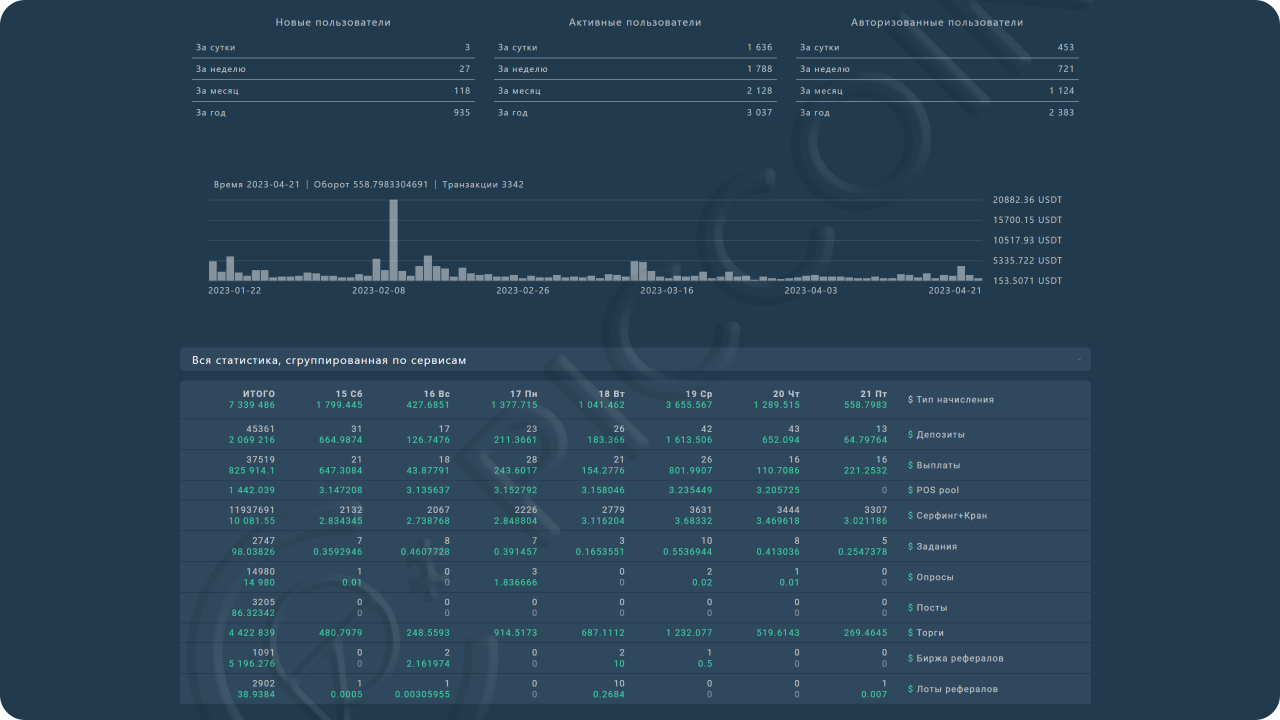1280x720 pixels.
Task: Click the dollar icon beside Серфинг+Кран
Action: [910, 516]
